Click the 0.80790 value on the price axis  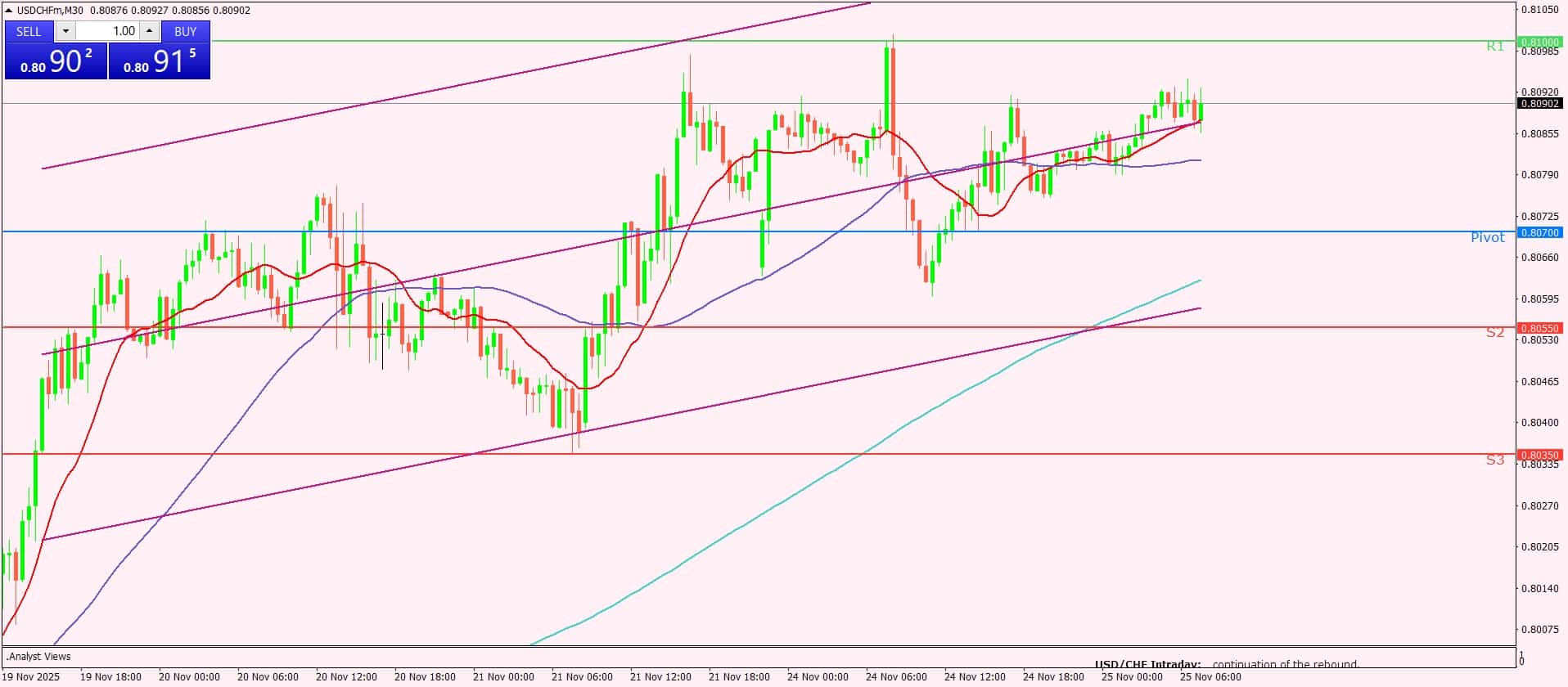pos(1539,175)
